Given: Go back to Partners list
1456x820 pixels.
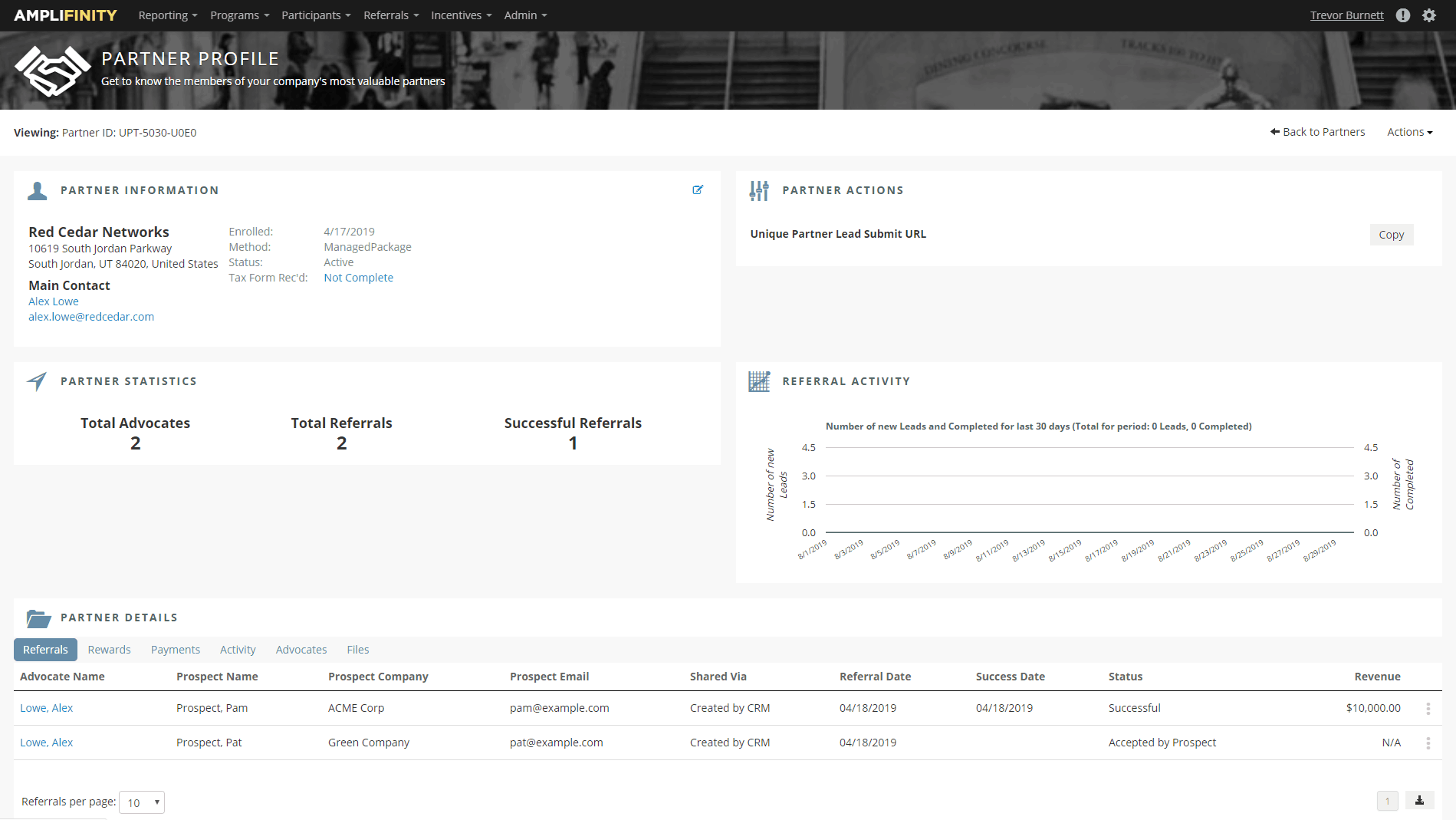Looking at the screenshot, I should 1317,132.
